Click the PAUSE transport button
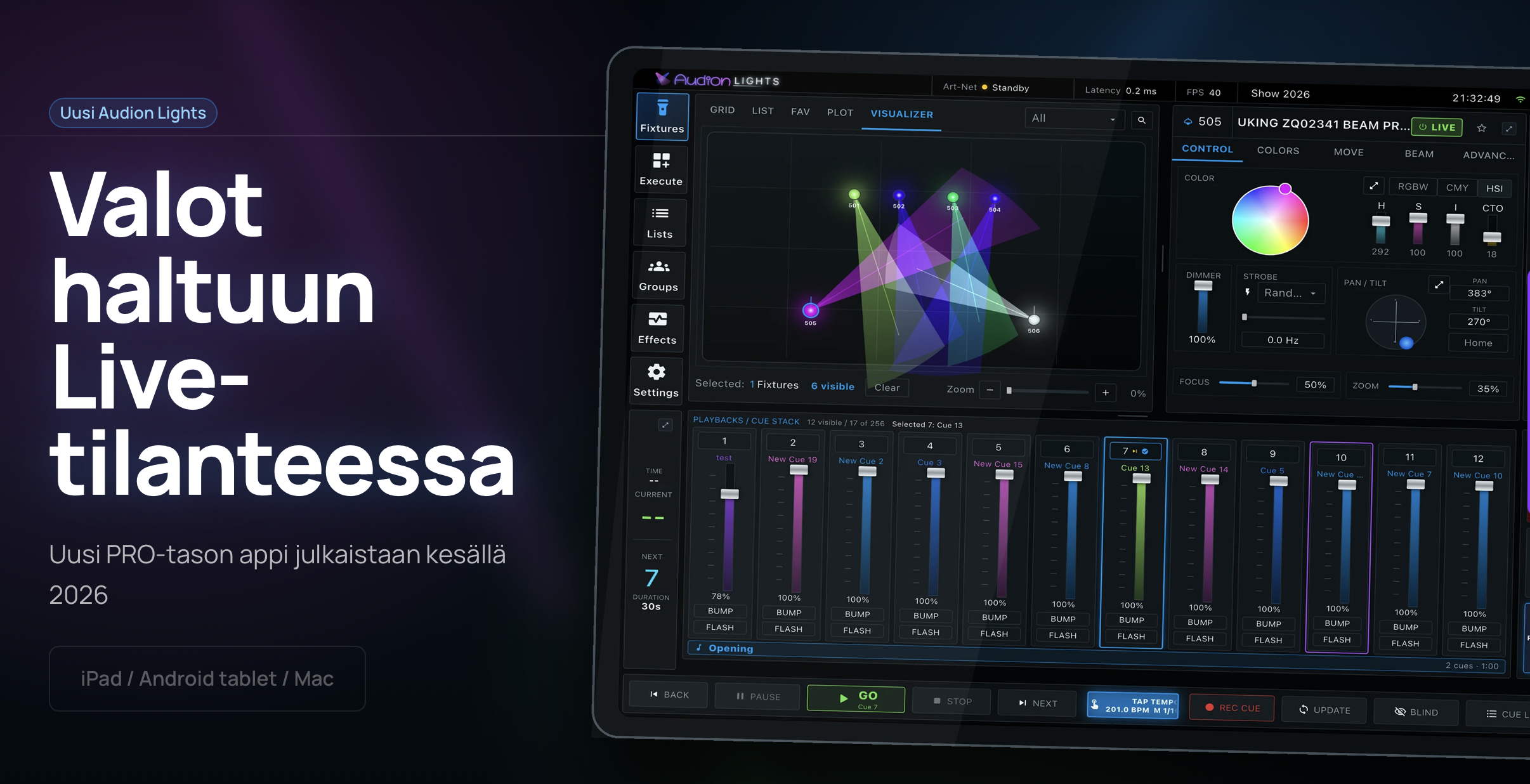Viewport: 1530px width, 784px height. 758,696
